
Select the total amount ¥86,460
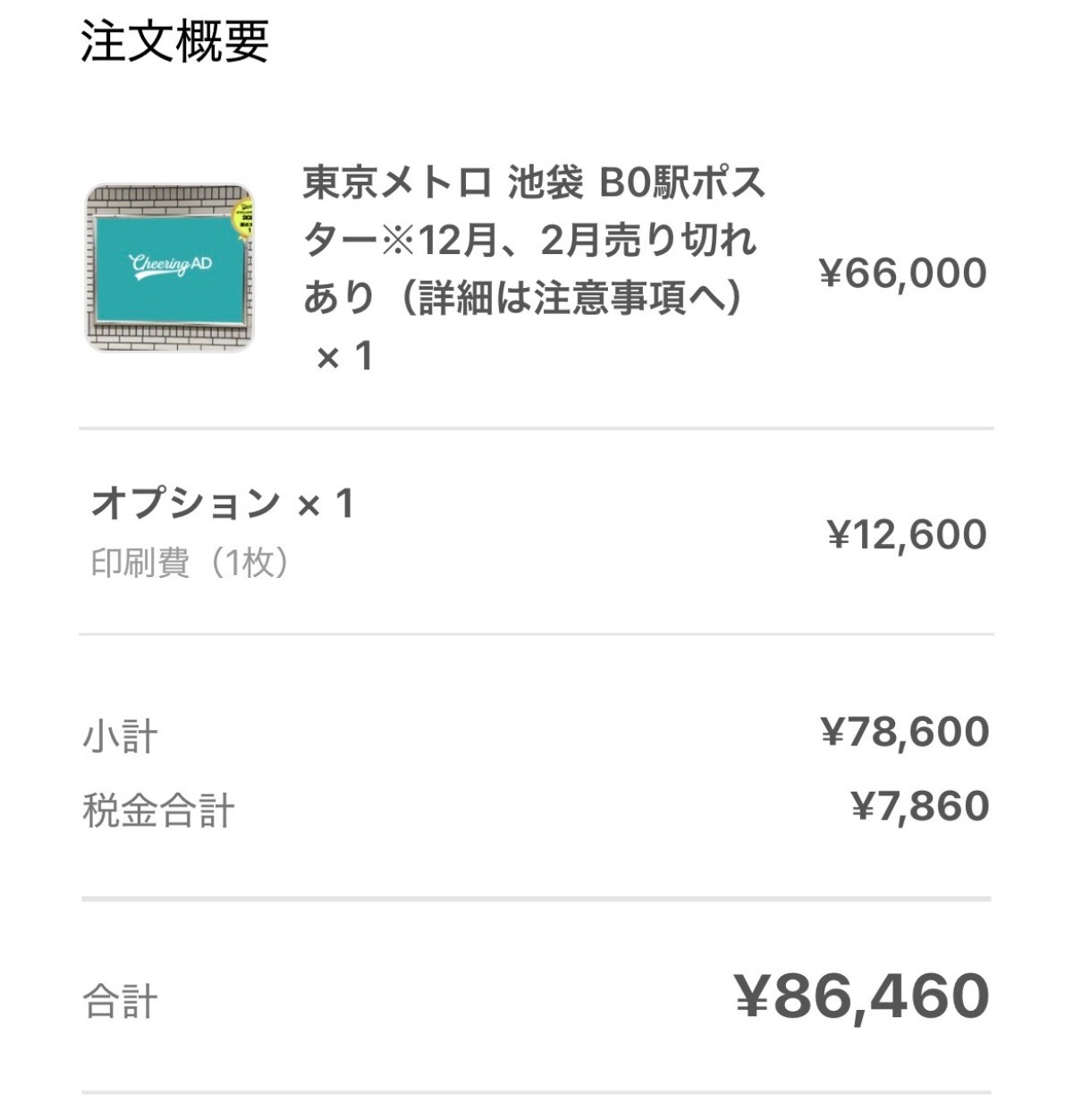click(862, 996)
